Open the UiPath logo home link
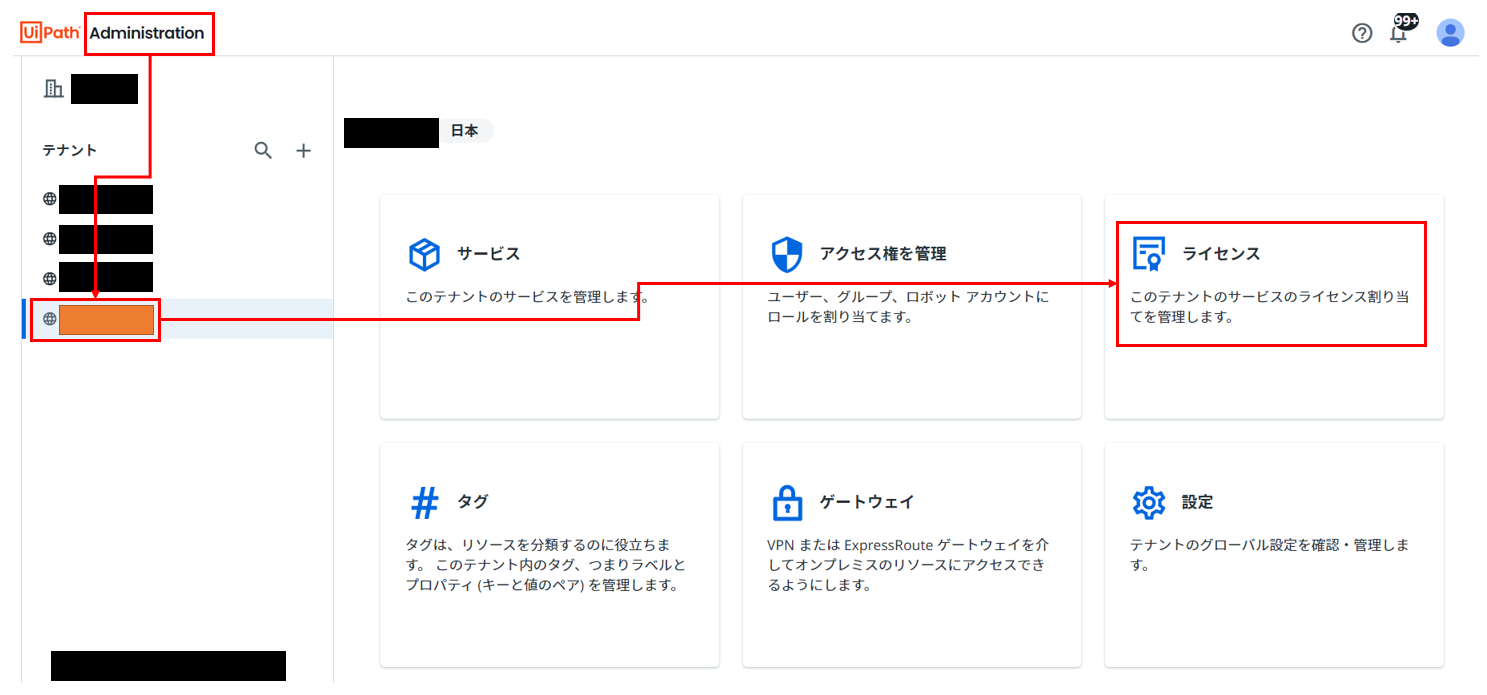The image size is (1487, 695). [51, 33]
